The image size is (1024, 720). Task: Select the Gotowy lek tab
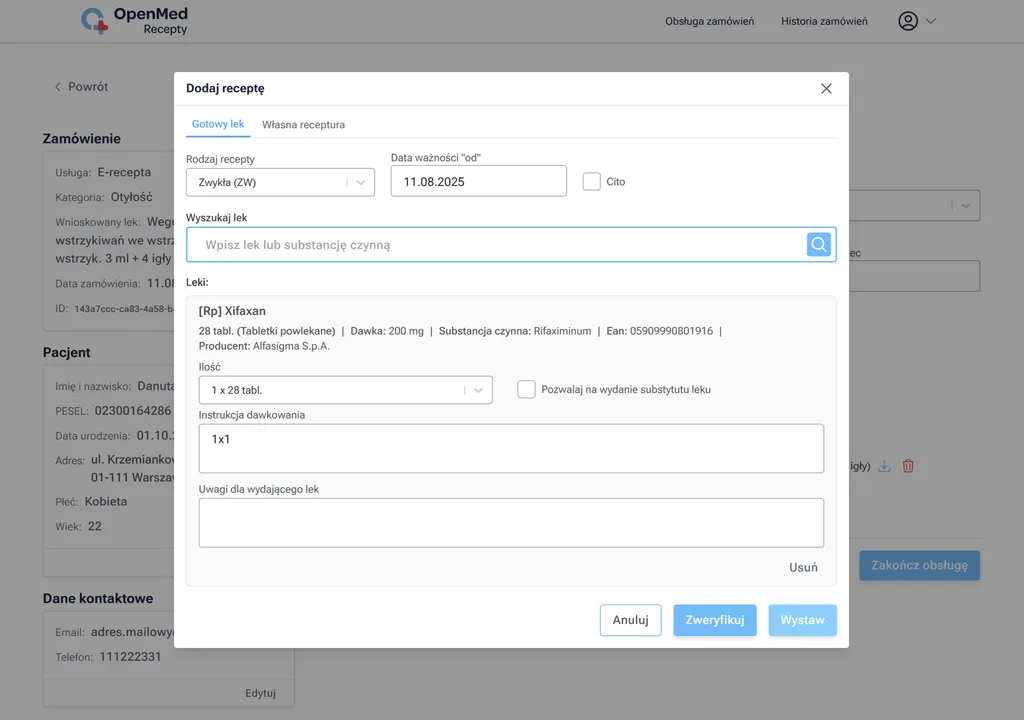pyautogui.click(x=218, y=125)
